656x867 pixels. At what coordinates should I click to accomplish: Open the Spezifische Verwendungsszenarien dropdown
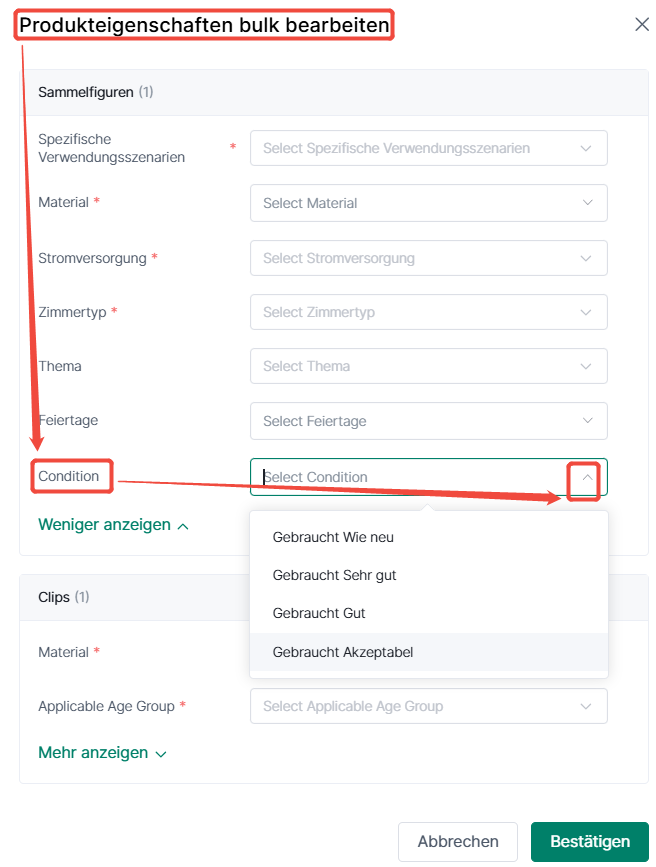(429, 148)
